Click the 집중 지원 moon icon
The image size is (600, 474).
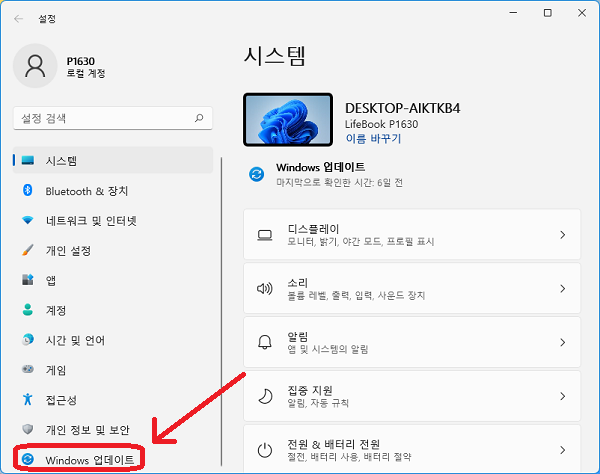click(x=265, y=396)
